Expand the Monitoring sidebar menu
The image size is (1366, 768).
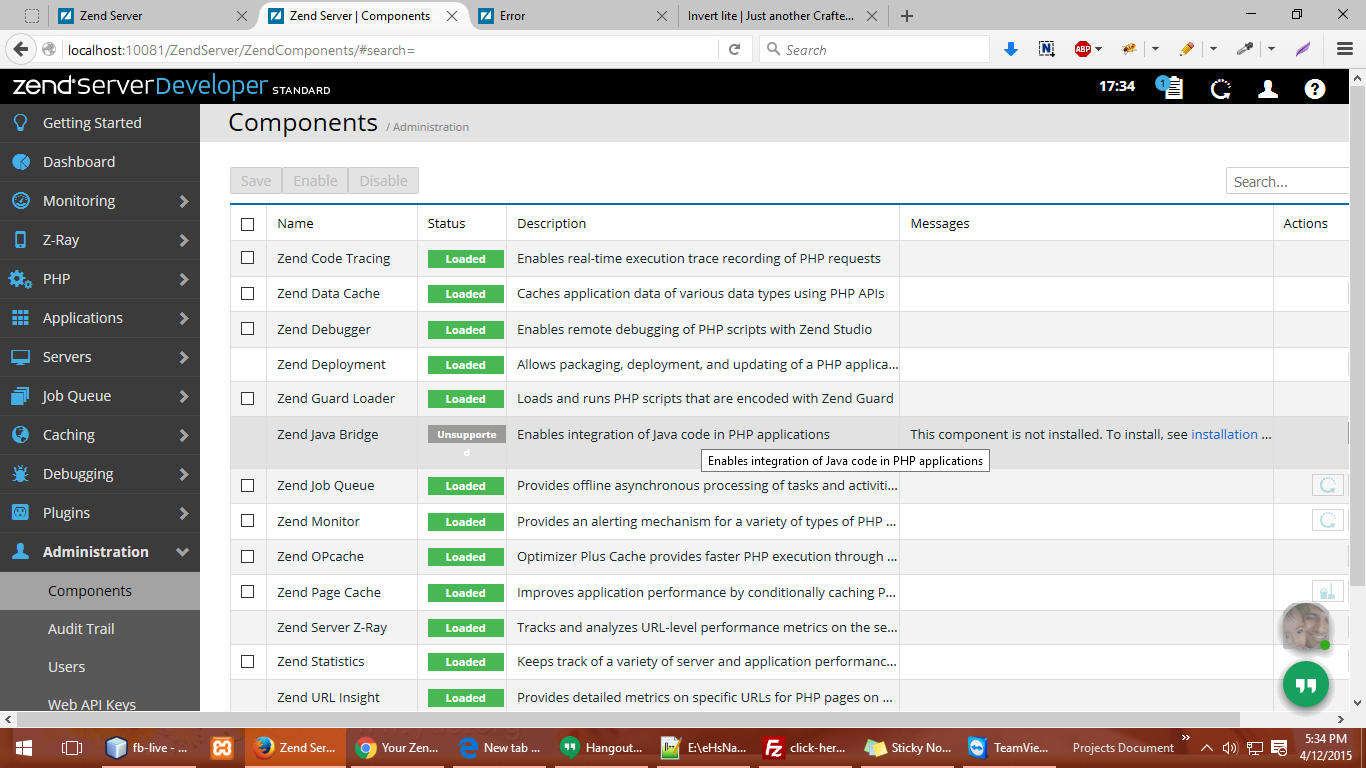click(x=100, y=201)
